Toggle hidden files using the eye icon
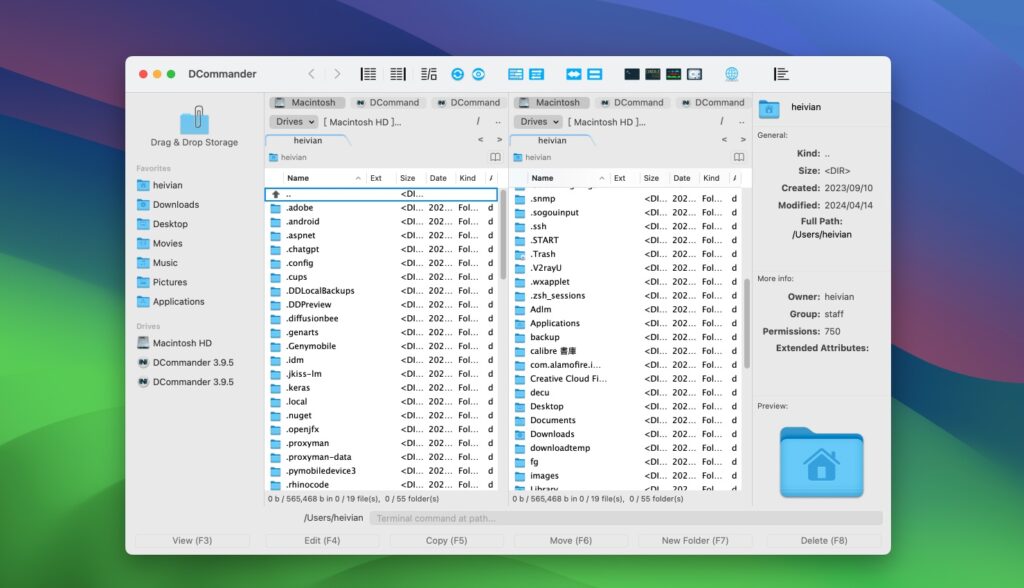 click(x=478, y=73)
